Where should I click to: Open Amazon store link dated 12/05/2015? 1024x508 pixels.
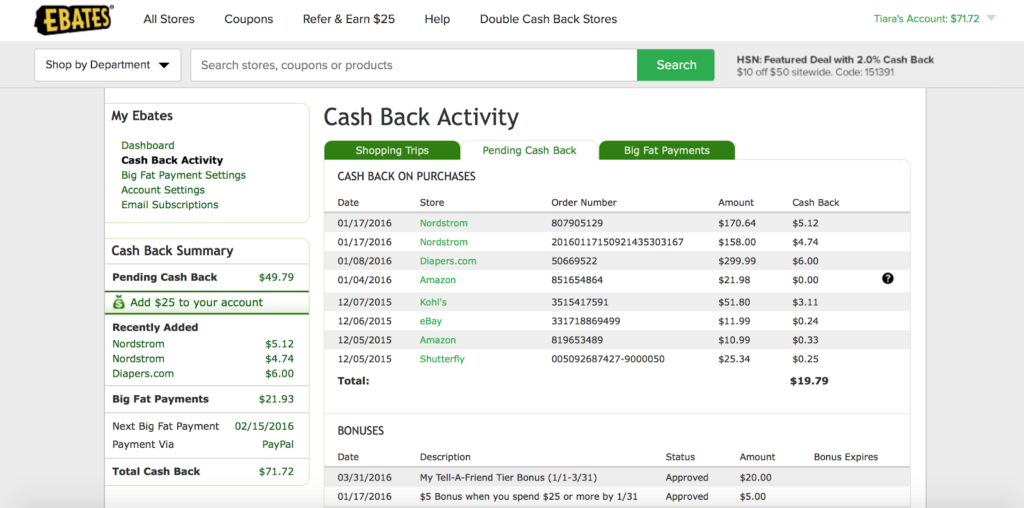pos(438,340)
